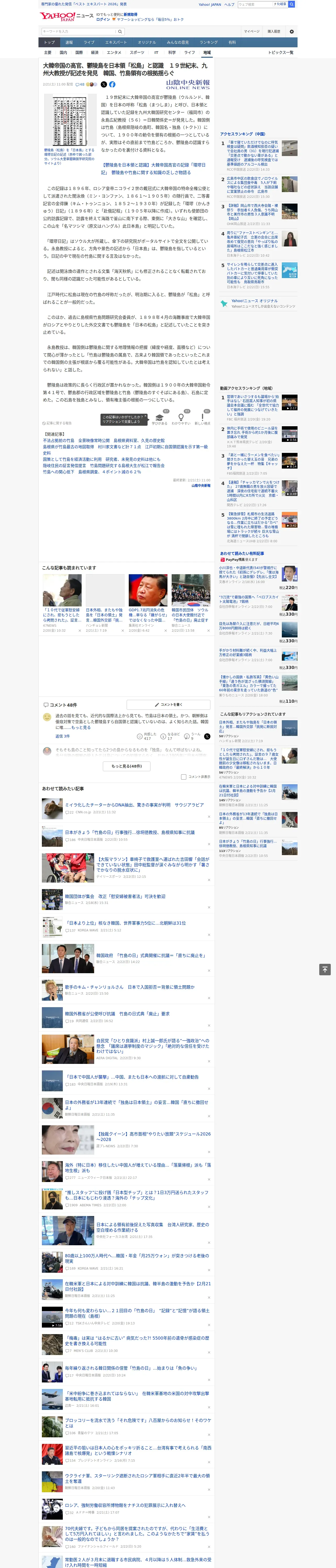Open ヘルプ link in top bar
The width and height of the screenshot is (336, 1568).
point(229,4)
